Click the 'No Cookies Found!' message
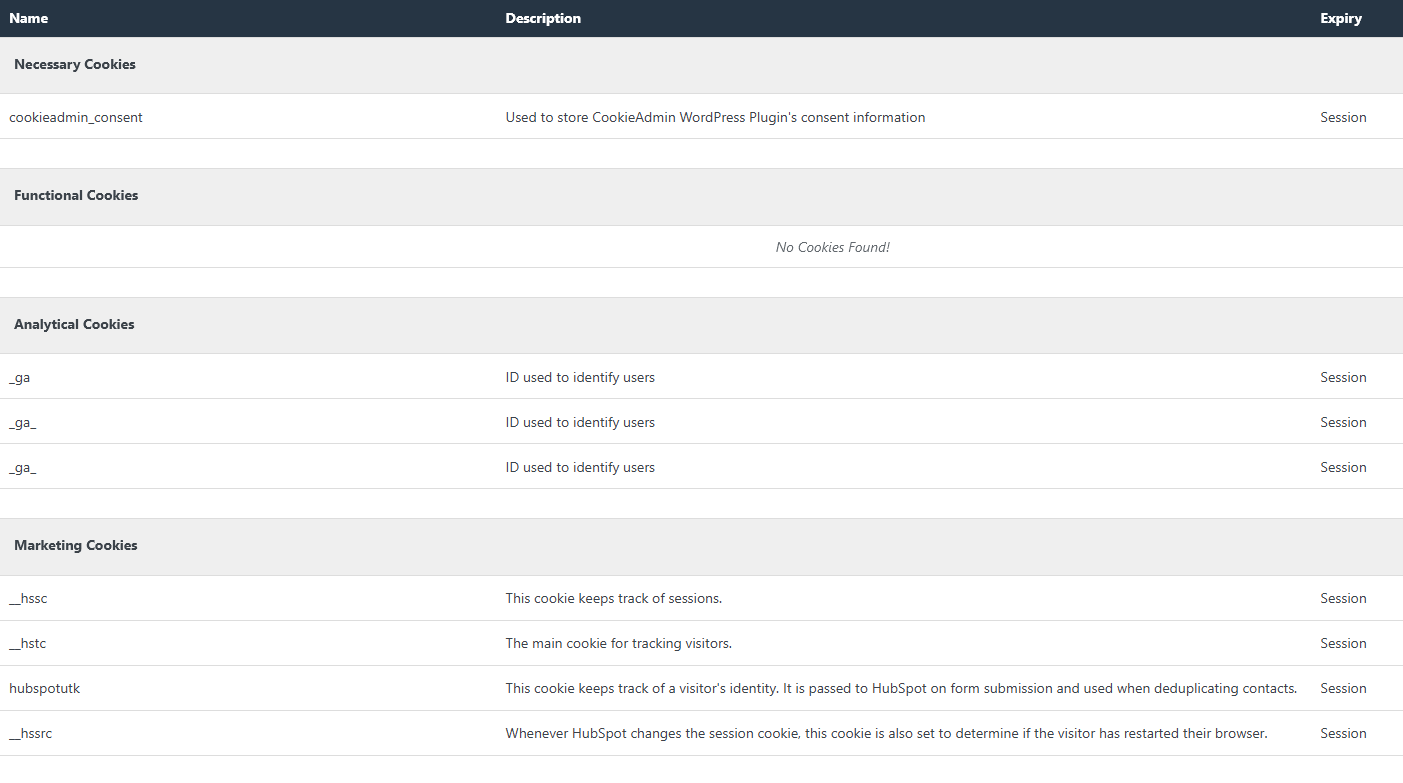The image size is (1403, 783). click(x=832, y=247)
